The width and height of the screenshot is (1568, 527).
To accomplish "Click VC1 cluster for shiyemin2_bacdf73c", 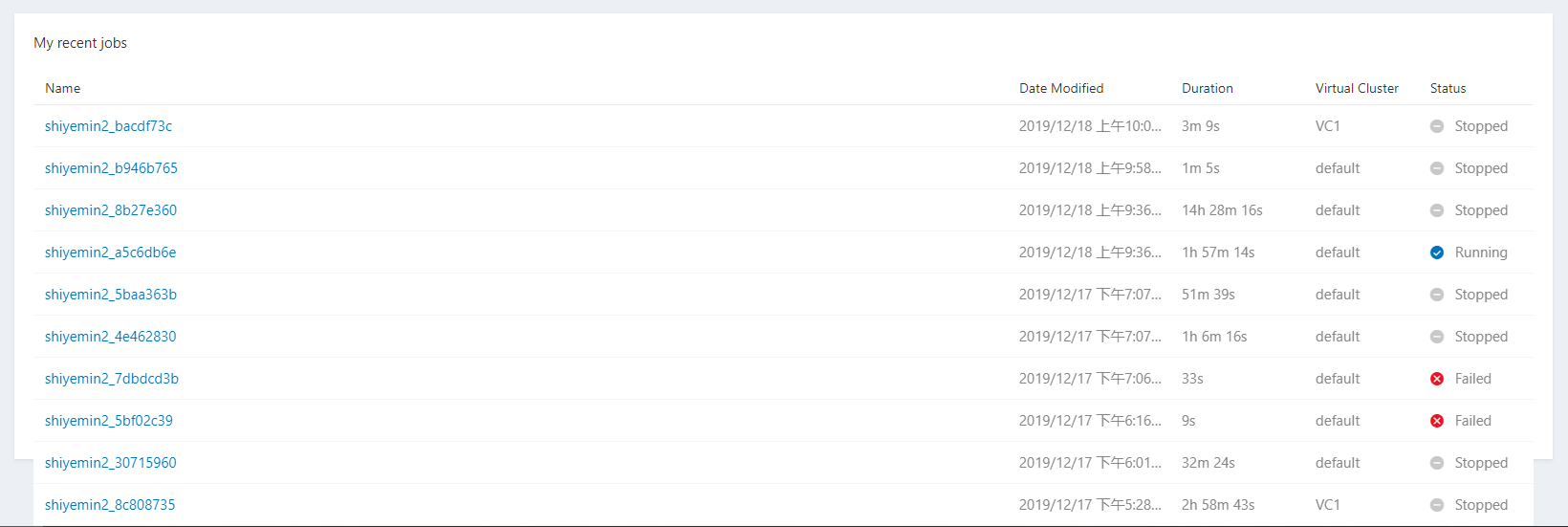I will tap(1328, 126).
